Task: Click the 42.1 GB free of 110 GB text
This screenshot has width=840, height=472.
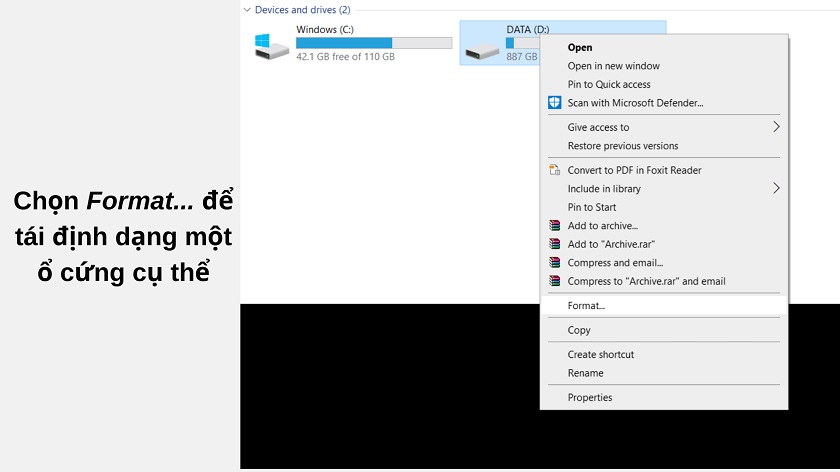Action: [346, 56]
